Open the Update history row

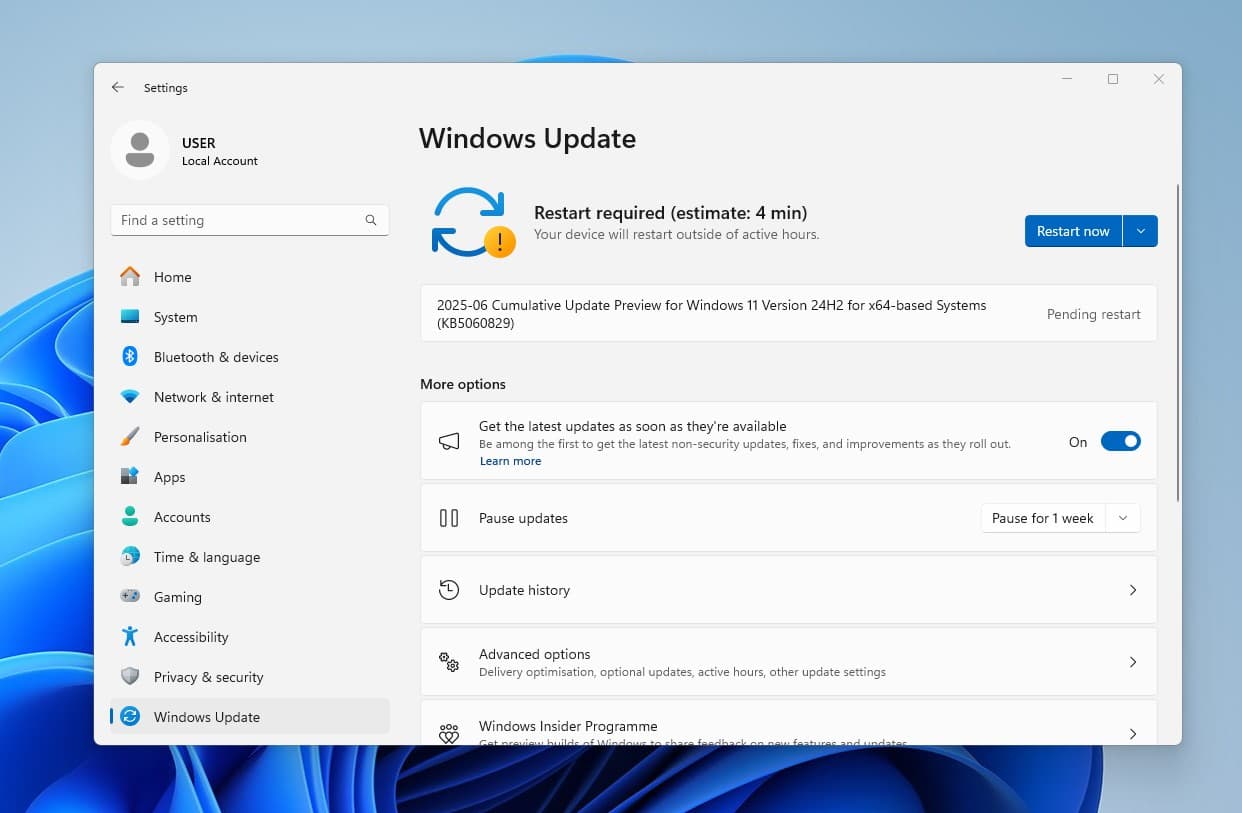(788, 590)
